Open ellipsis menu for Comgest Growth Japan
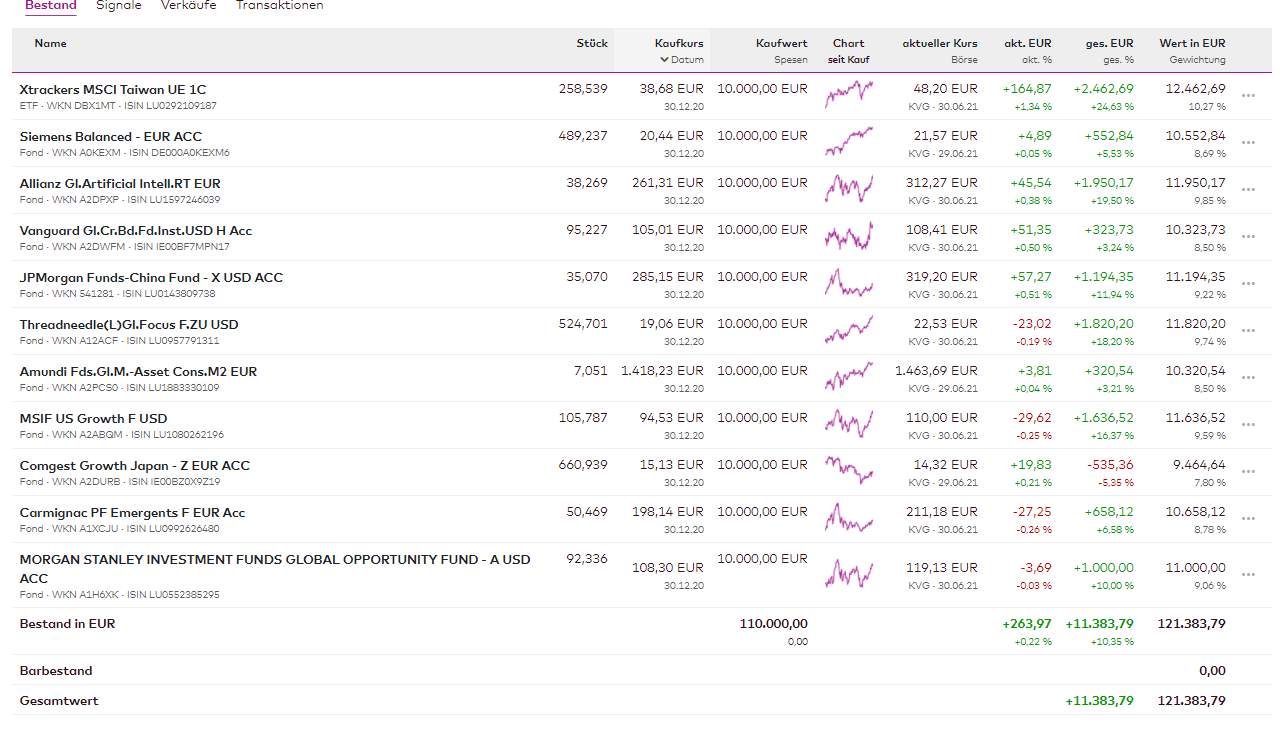Viewport: 1281px width, 730px height. click(1248, 472)
